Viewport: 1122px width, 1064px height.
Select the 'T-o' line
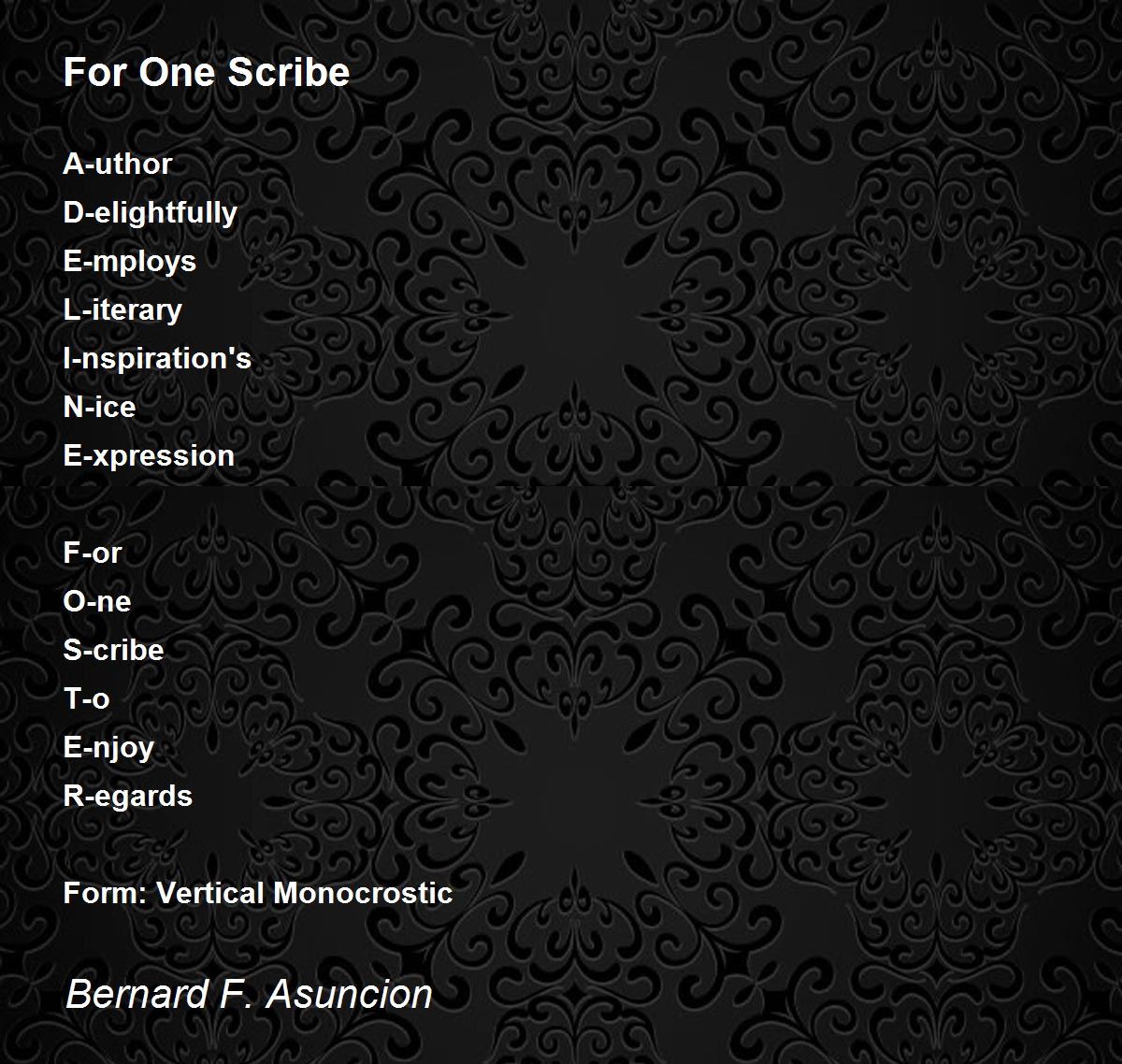coord(86,698)
